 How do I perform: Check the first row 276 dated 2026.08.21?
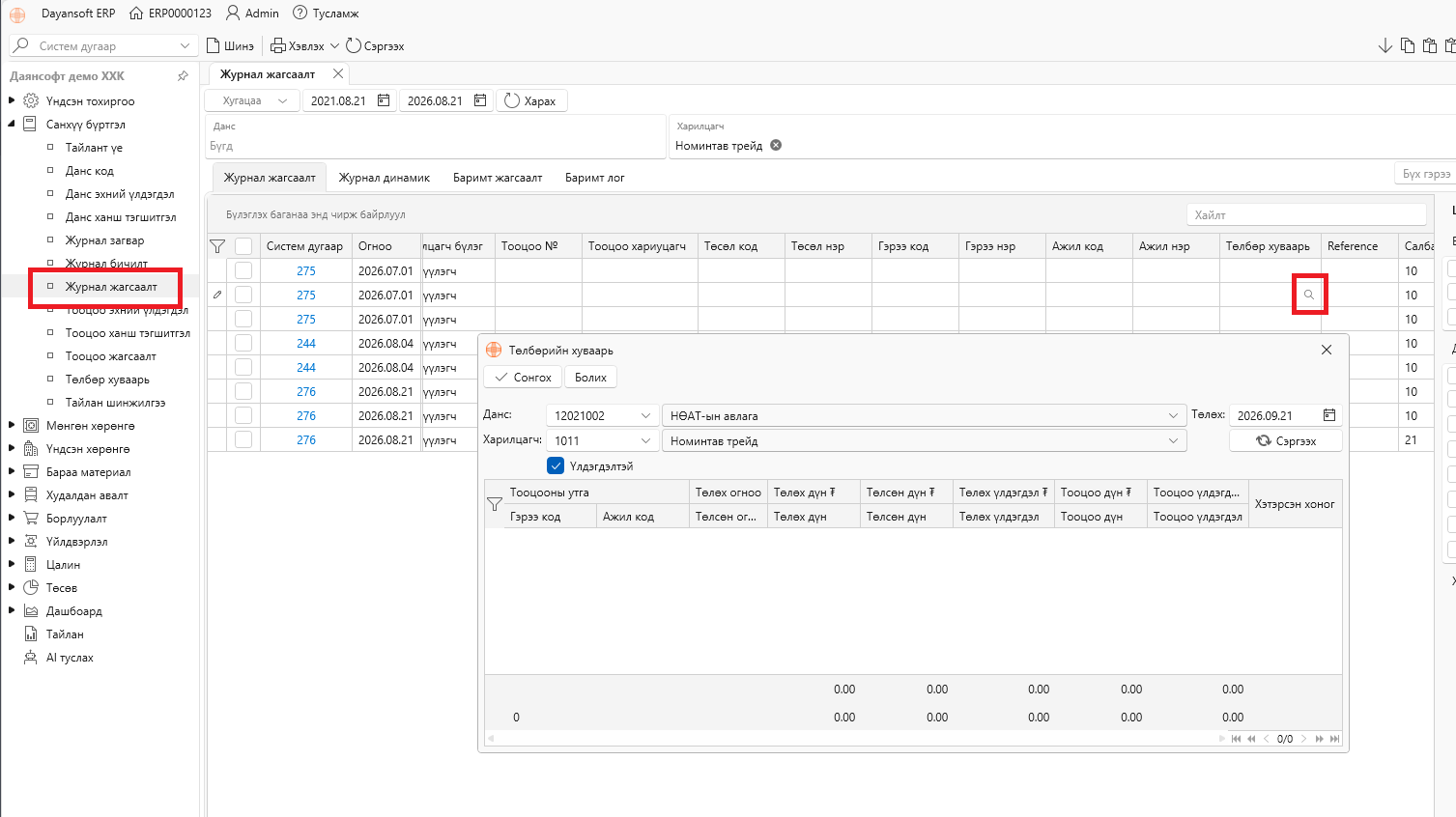[x=243, y=391]
